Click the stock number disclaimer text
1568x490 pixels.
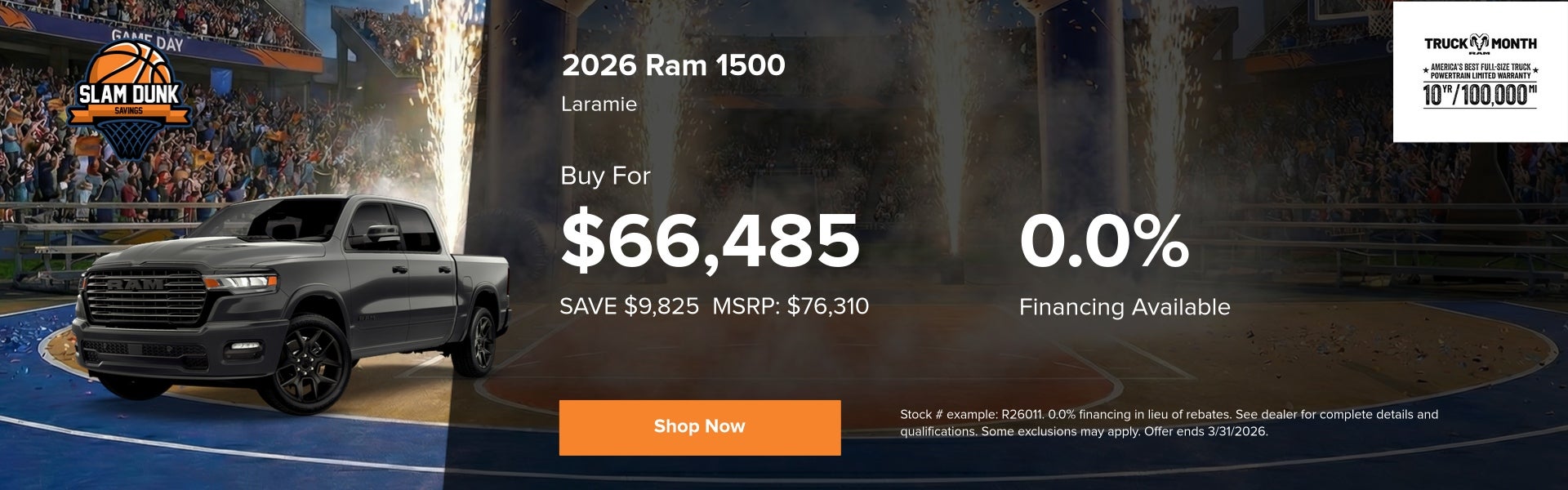(x=1168, y=423)
